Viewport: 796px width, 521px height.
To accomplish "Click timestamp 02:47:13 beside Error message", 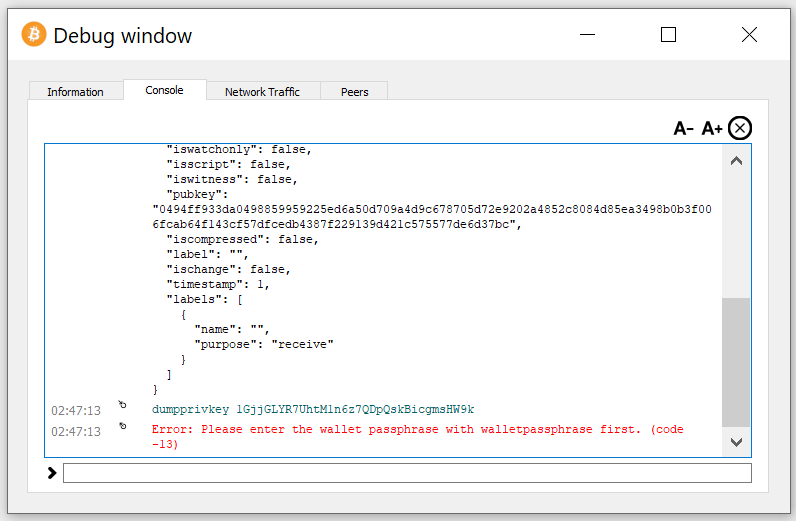I will pyautogui.click(x=76, y=432).
